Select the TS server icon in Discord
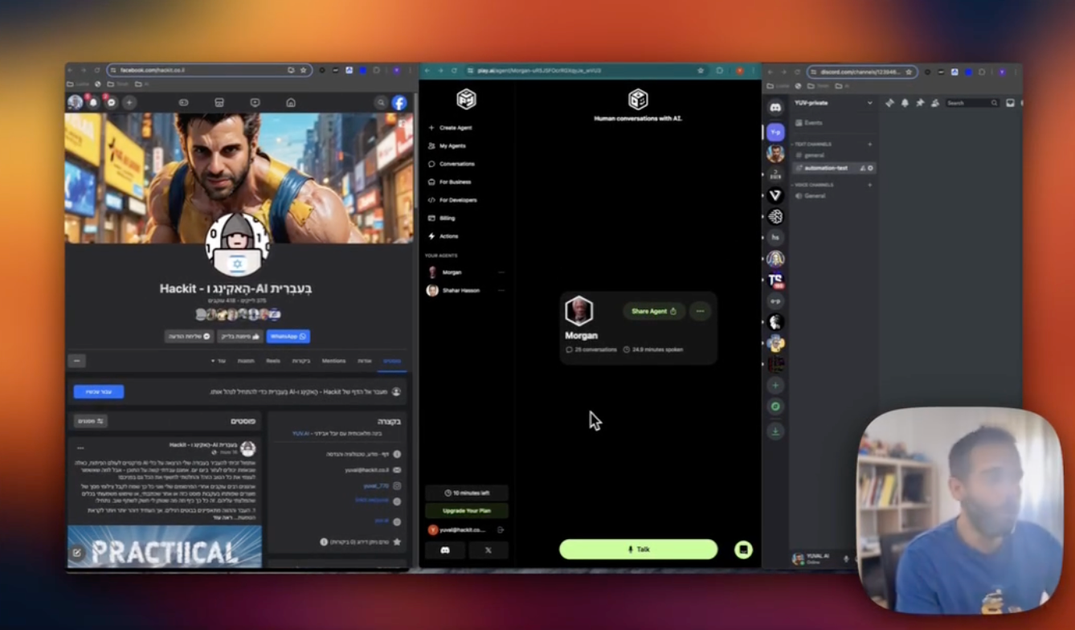The height and width of the screenshot is (630, 1075). click(775, 280)
